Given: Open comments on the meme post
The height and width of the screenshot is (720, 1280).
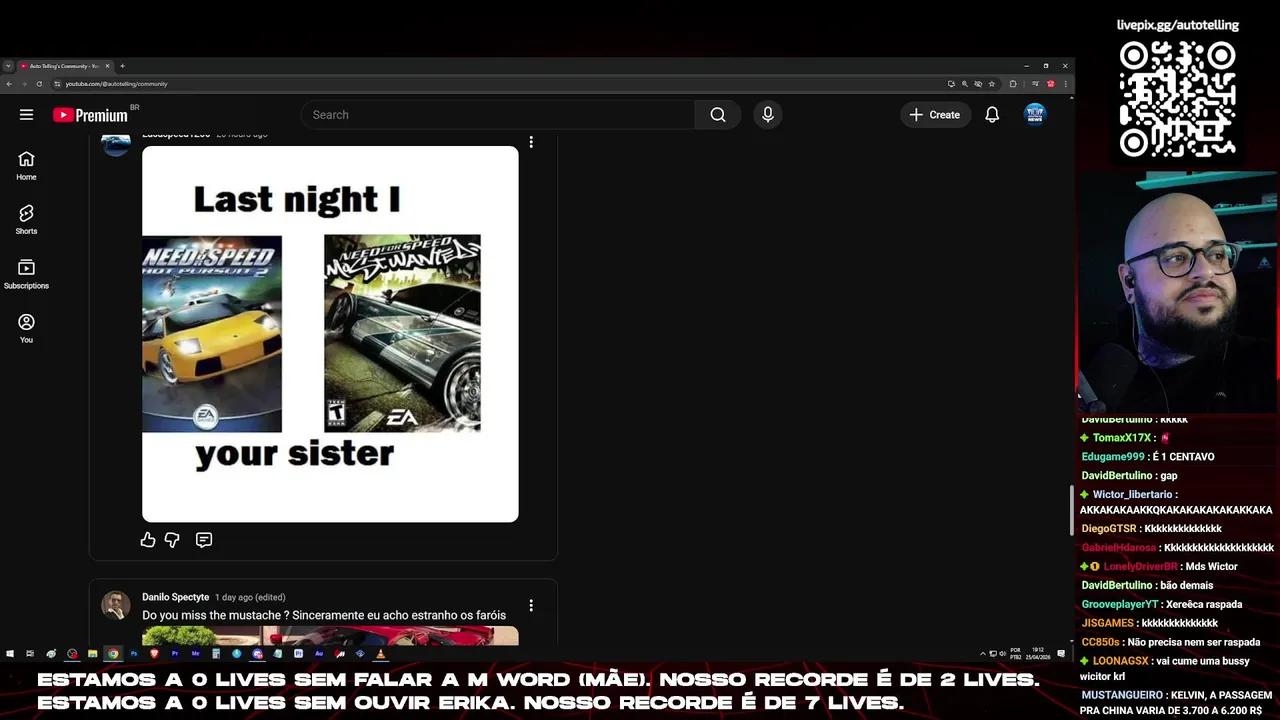Looking at the screenshot, I should click(204, 540).
